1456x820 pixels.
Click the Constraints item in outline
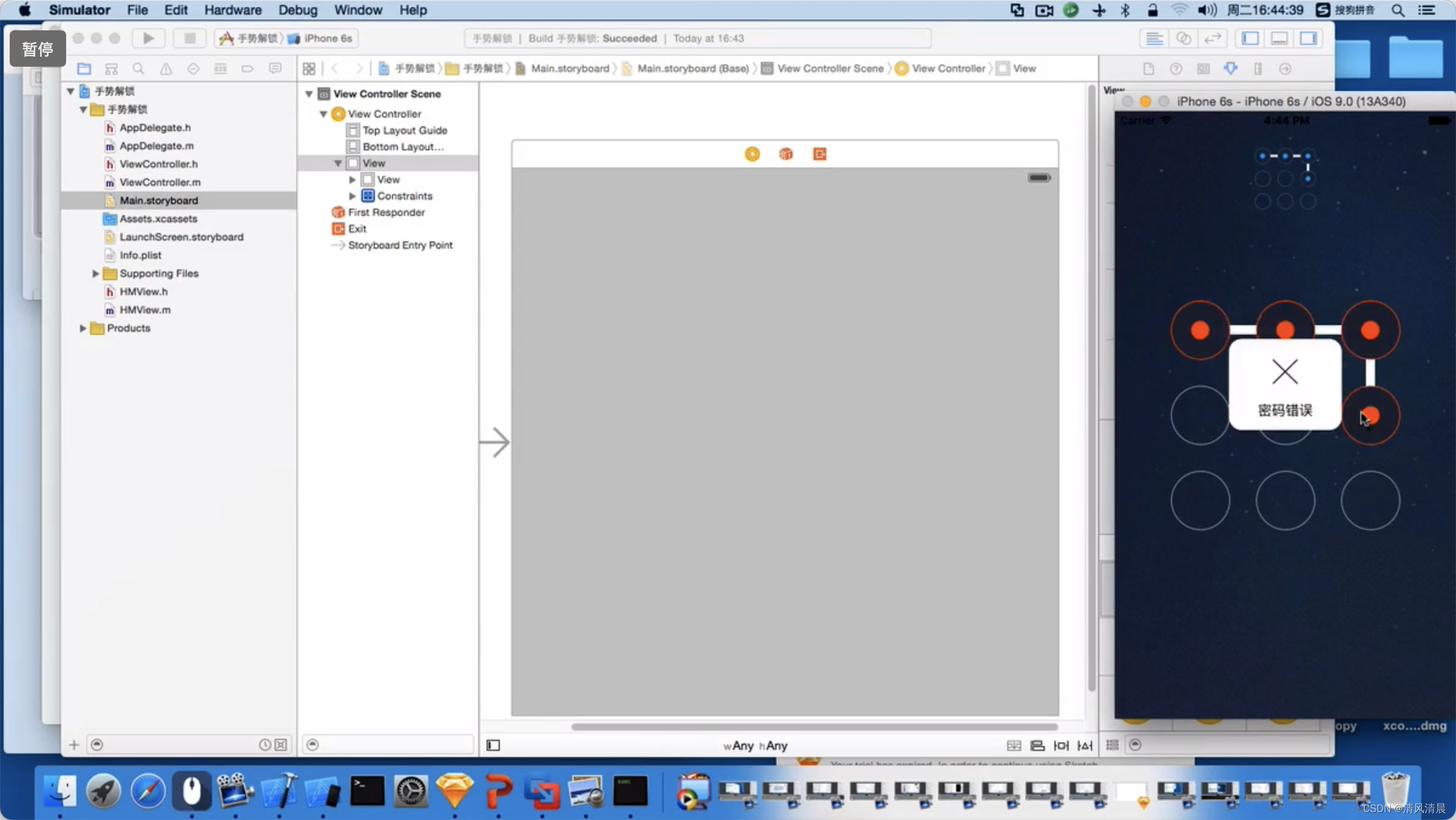click(404, 195)
